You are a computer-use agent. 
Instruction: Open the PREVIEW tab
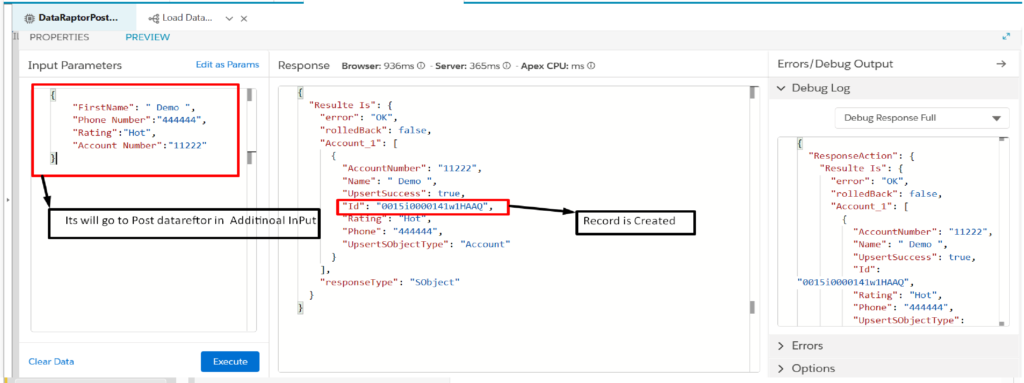tap(148, 37)
